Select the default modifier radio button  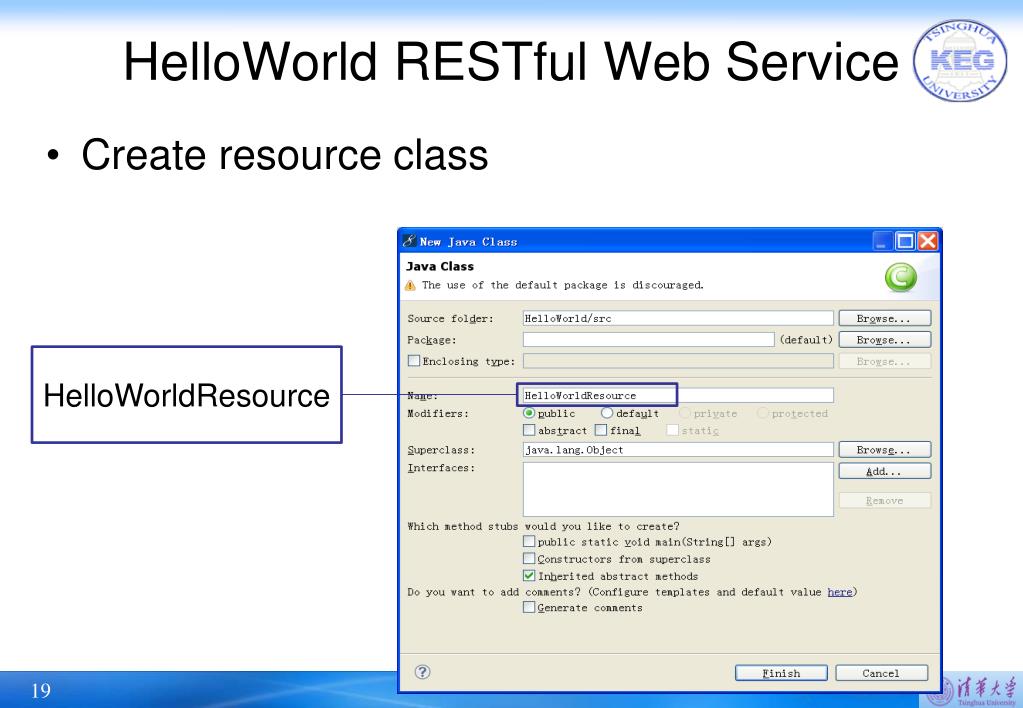point(607,413)
